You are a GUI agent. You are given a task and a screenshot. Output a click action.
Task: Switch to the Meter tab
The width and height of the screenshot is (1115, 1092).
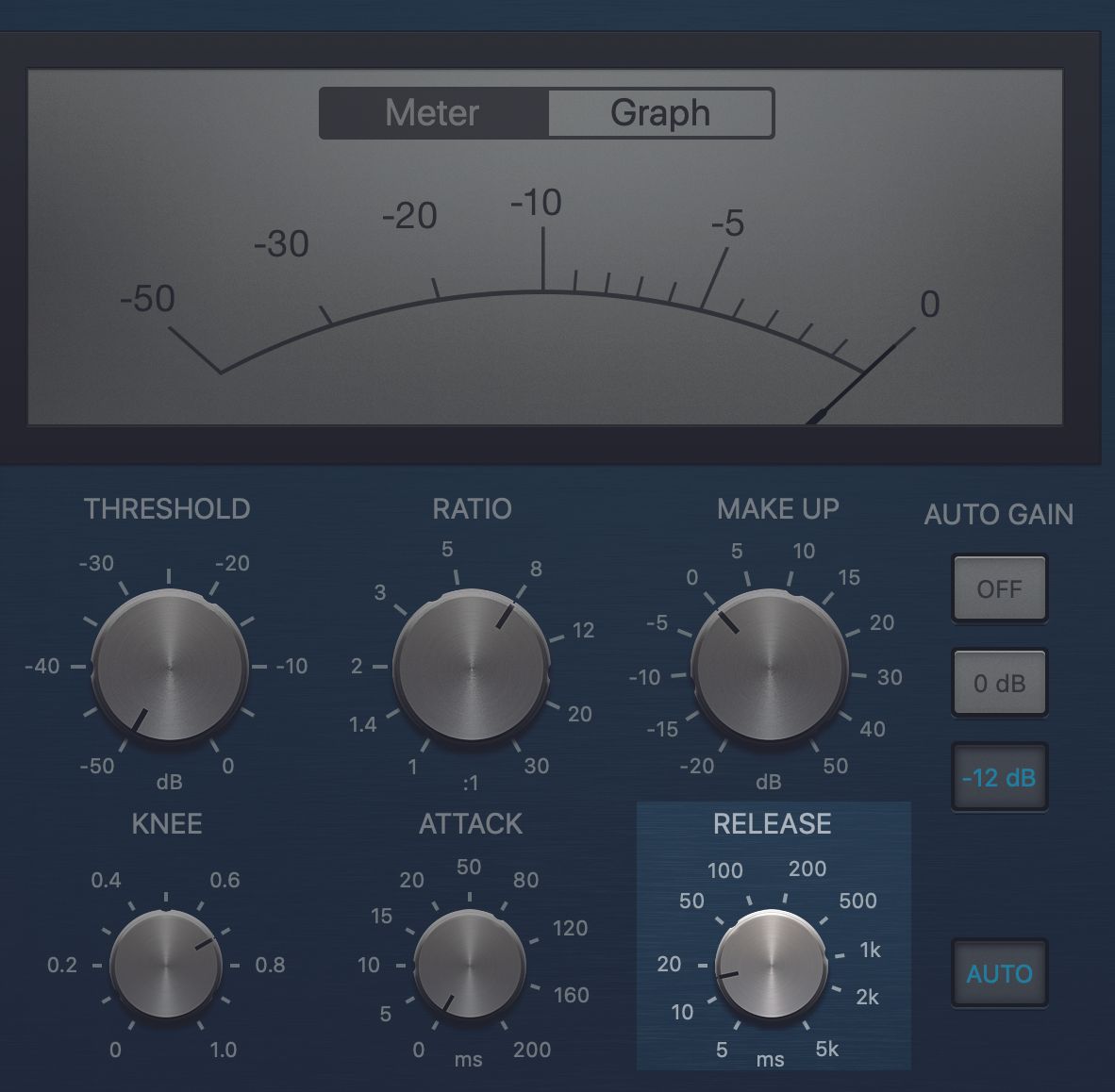pyautogui.click(x=432, y=112)
